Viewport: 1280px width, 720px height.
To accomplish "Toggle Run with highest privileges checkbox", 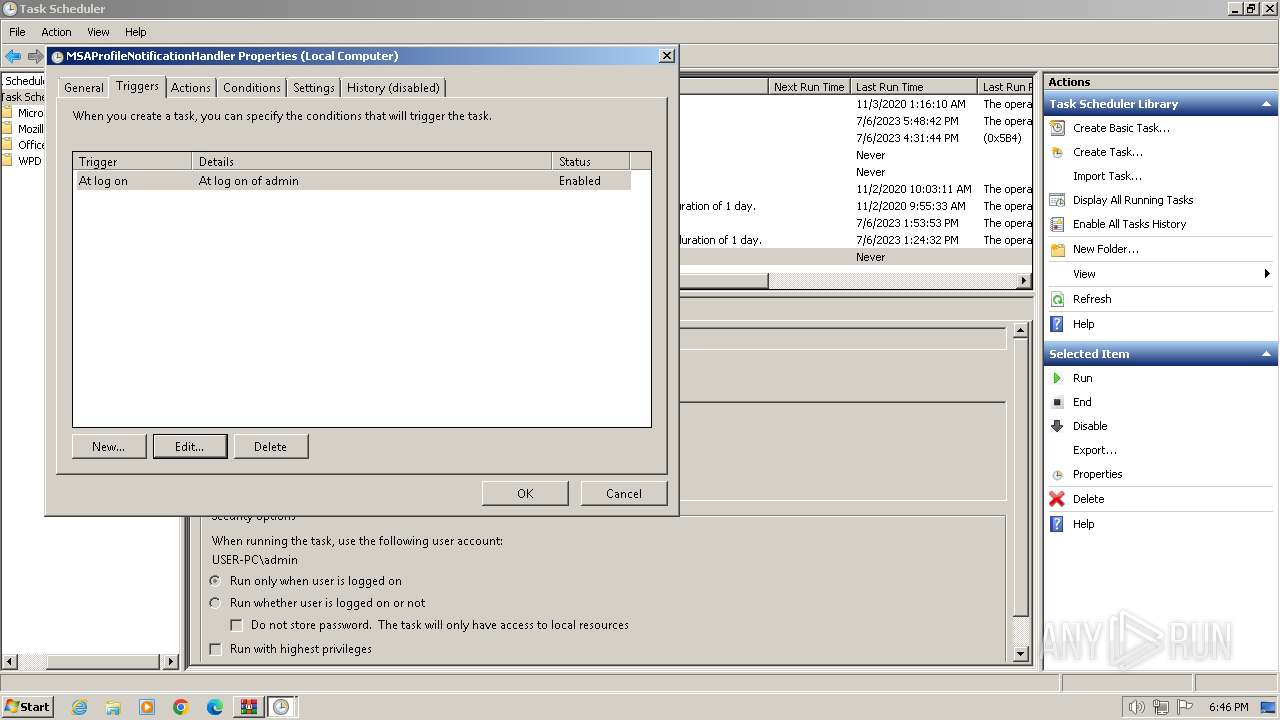I will [x=215, y=649].
